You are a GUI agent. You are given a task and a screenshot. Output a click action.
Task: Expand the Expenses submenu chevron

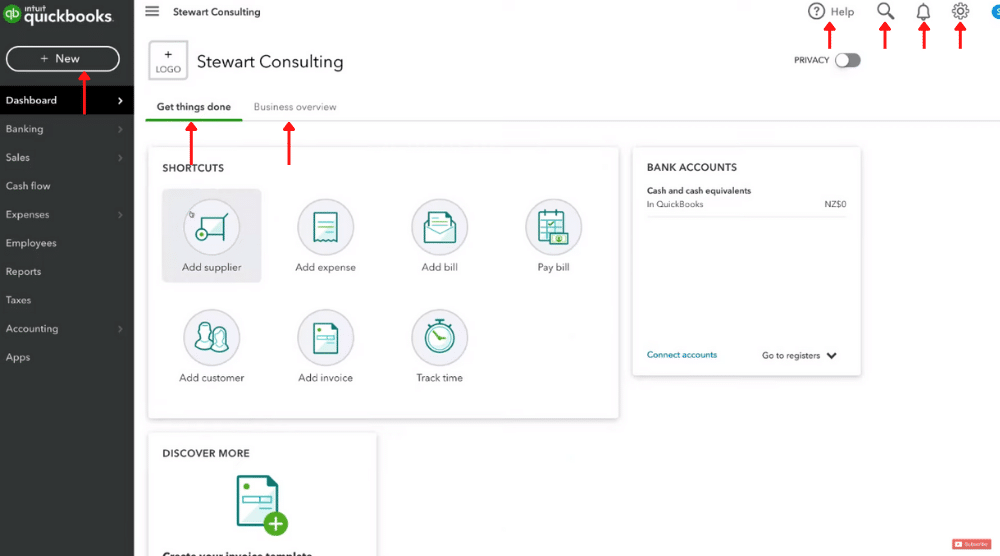(x=120, y=215)
